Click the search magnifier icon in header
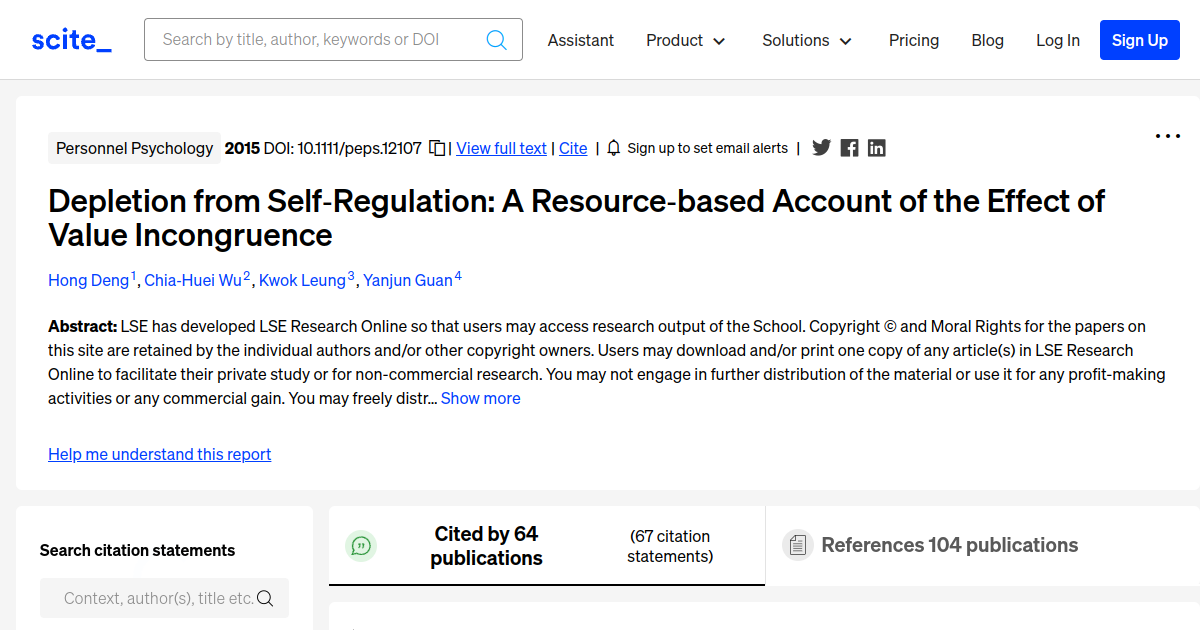Image resolution: width=1200 pixels, height=630 pixels. pos(496,40)
